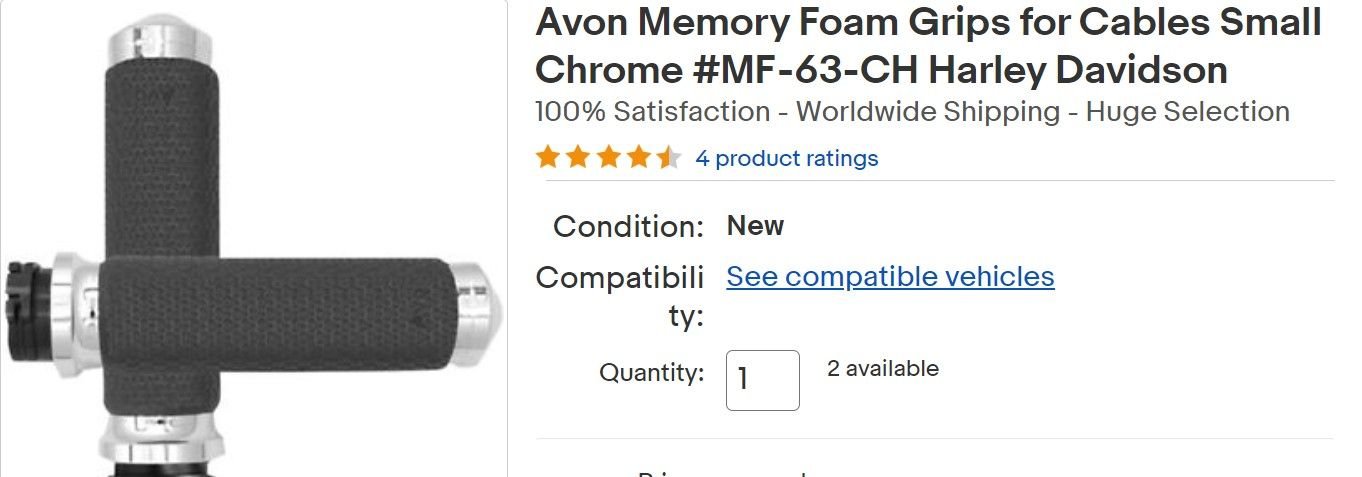
Task: Open the 4 product ratings link
Action: 786,158
